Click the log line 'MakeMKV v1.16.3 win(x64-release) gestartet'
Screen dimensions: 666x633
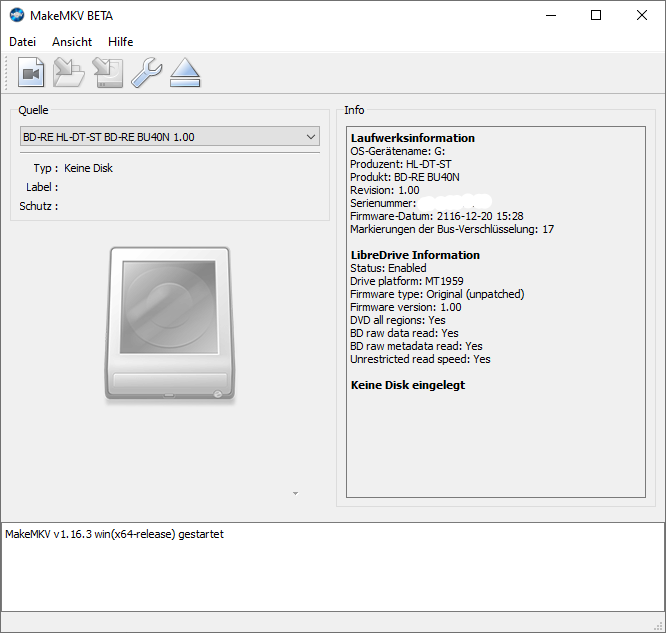(x=114, y=534)
